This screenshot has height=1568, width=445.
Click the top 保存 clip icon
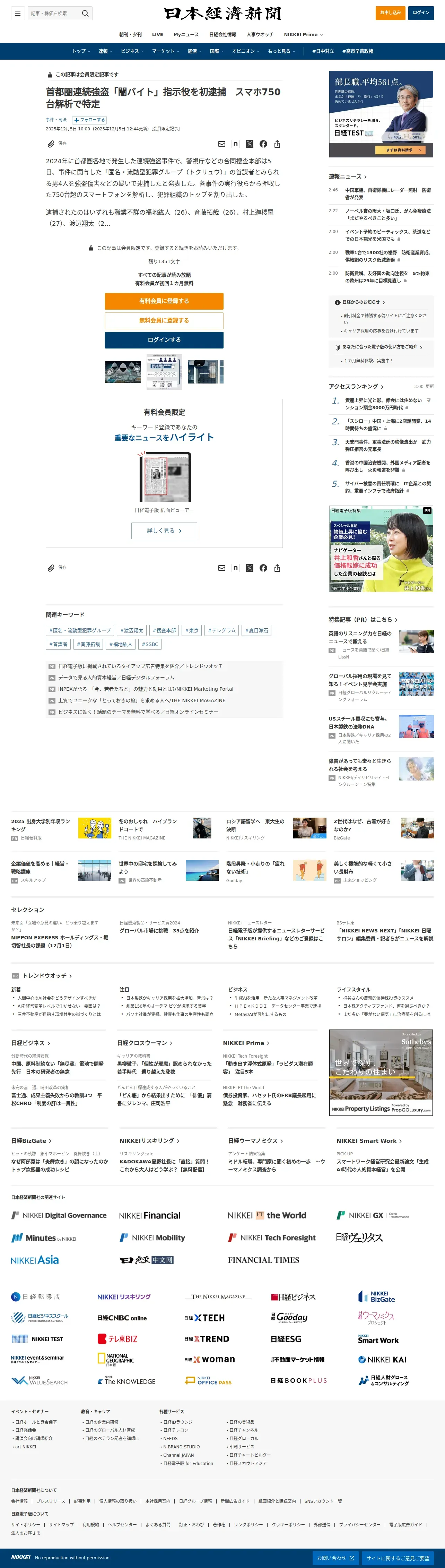pos(52,144)
